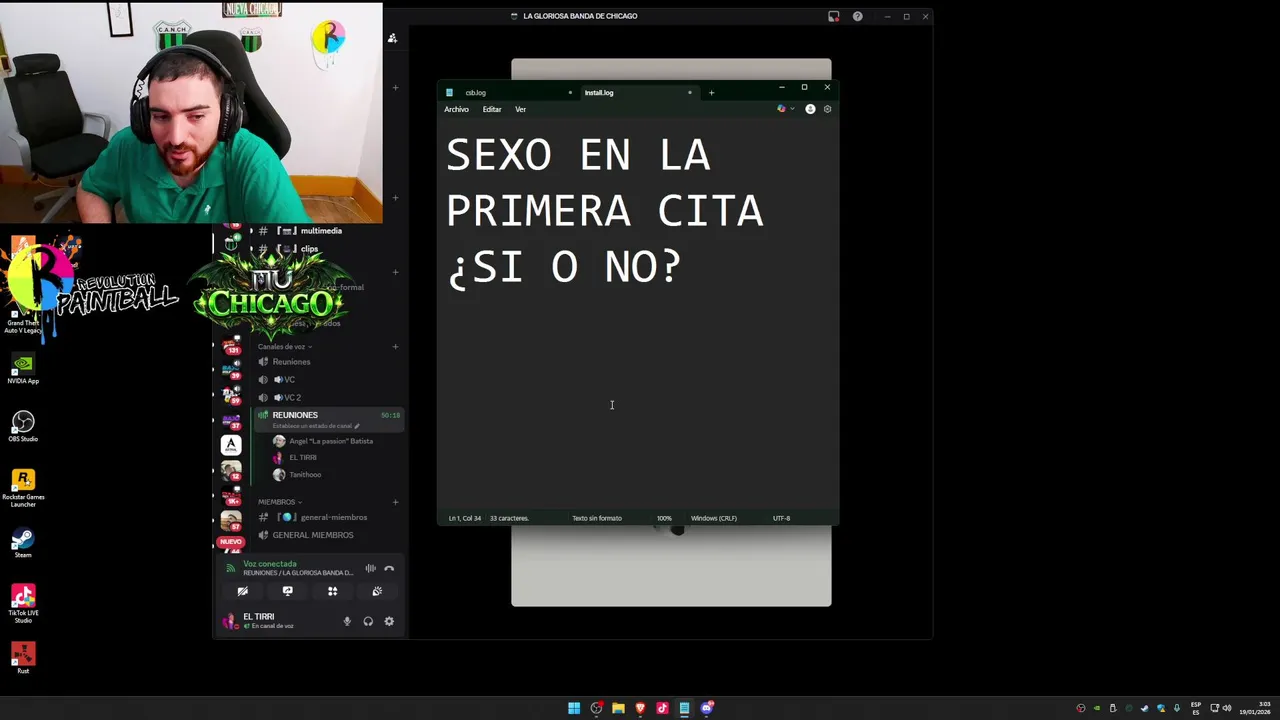Open Notepad Copilot icon

point(781,109)
